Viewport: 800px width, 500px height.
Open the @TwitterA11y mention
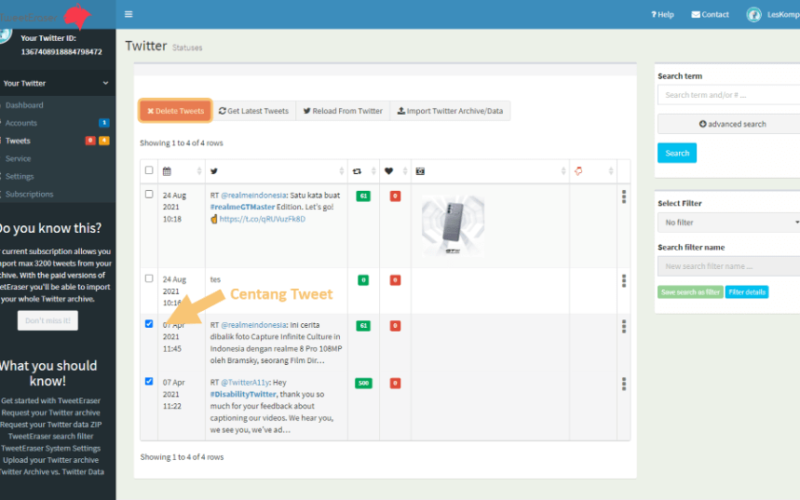pyautogui.click(x=245, y=383)
